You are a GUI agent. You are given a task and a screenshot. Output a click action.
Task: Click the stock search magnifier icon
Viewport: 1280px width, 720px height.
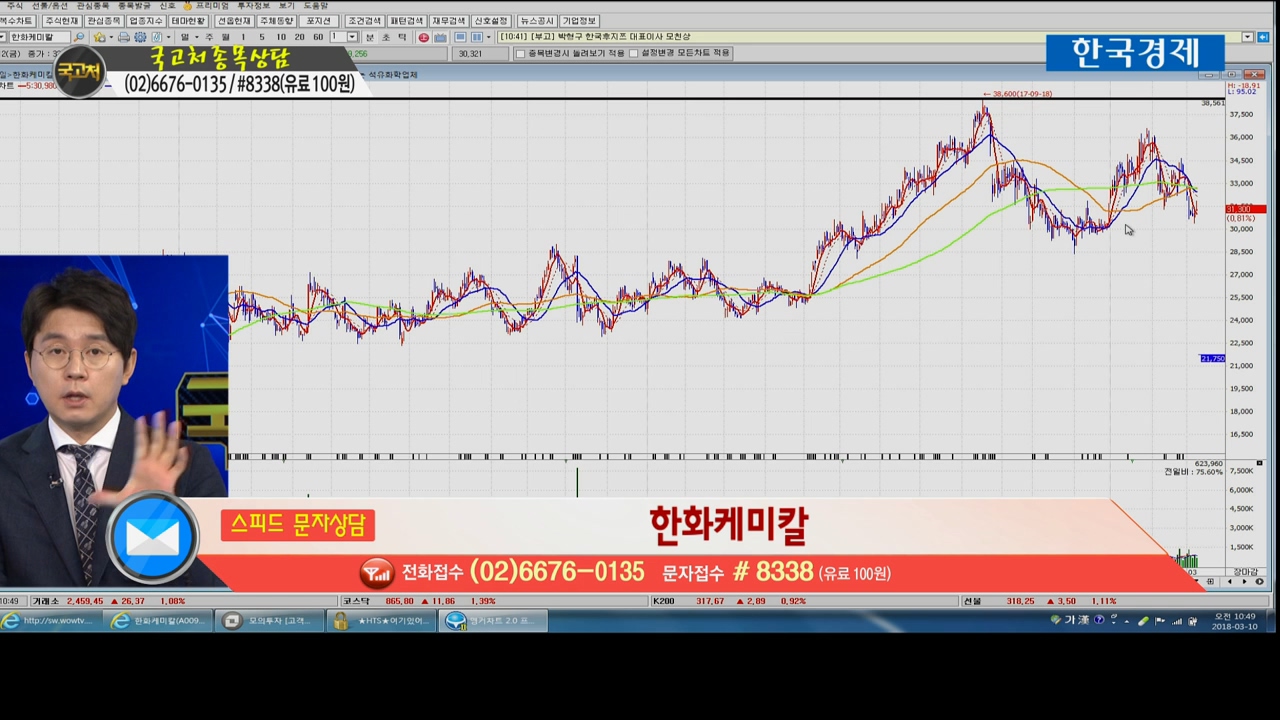tap(79, 37)
